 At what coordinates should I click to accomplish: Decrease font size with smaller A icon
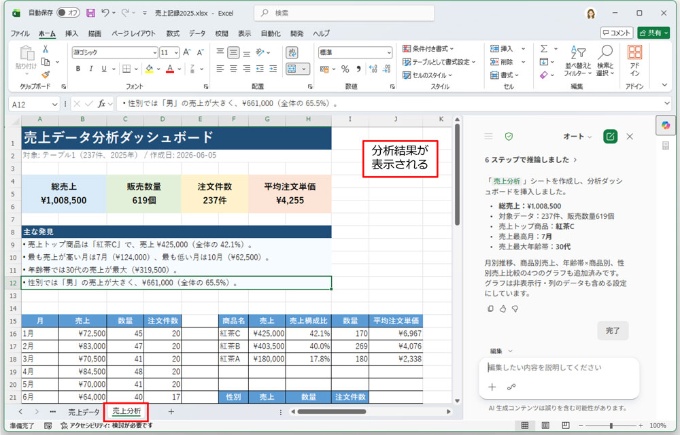click(200, 52)
